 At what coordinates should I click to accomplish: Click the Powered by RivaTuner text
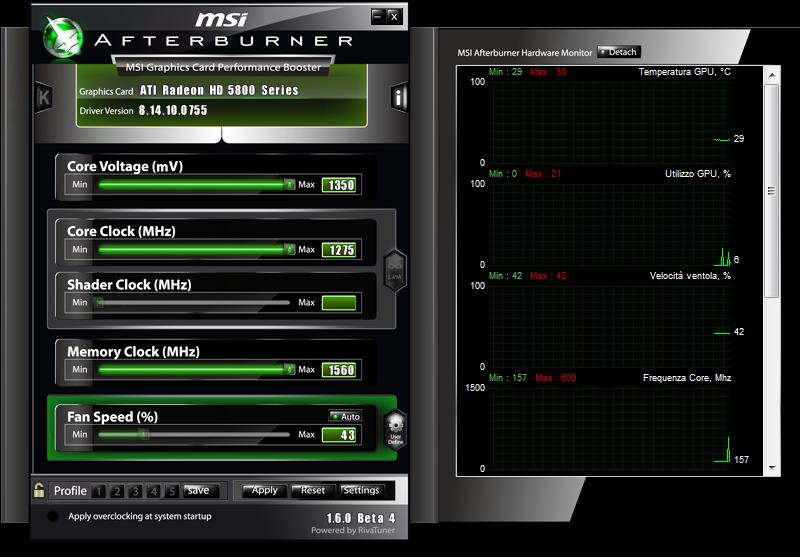(x=353, y=530)
